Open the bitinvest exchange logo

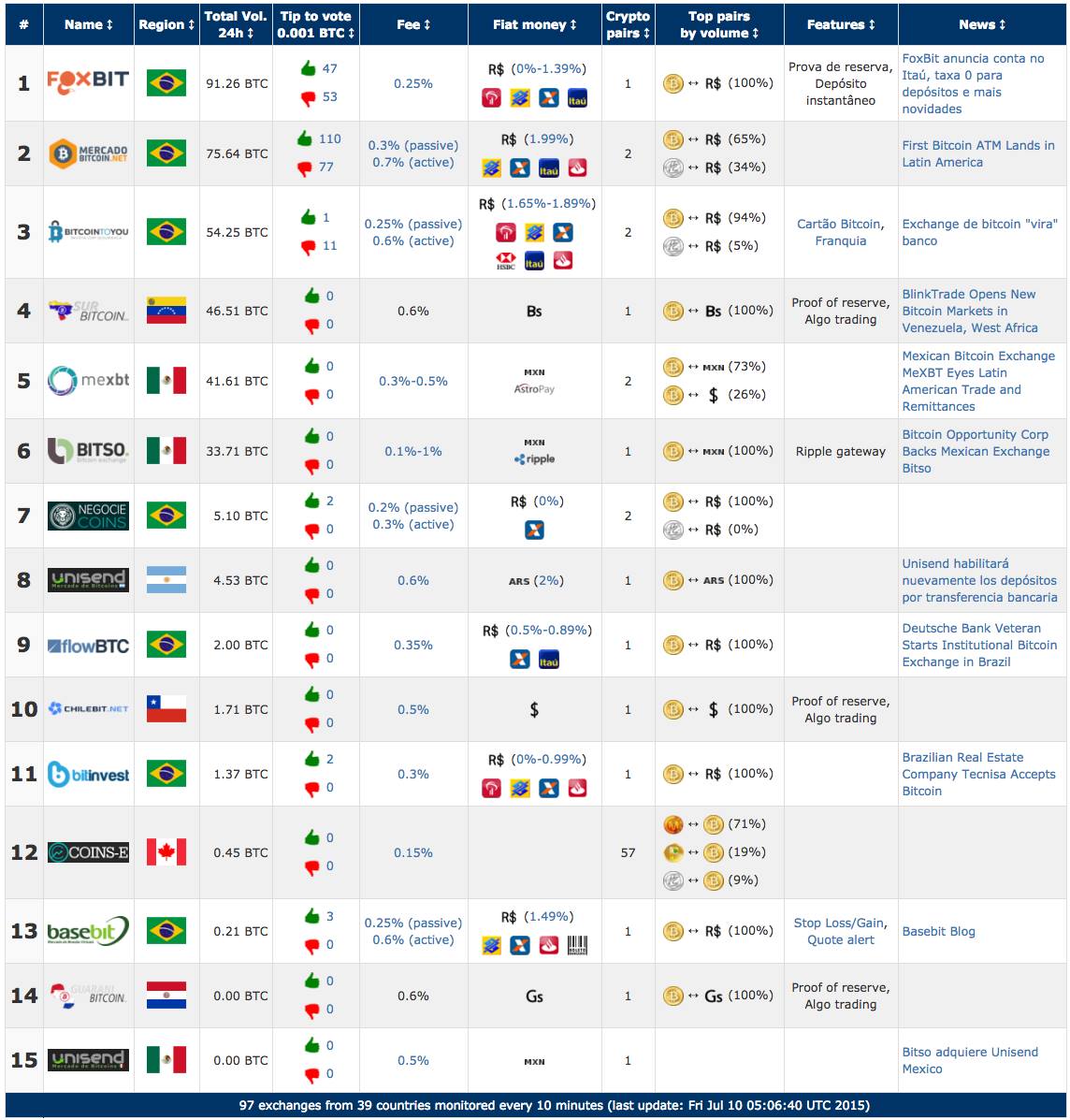pos(89,775)
